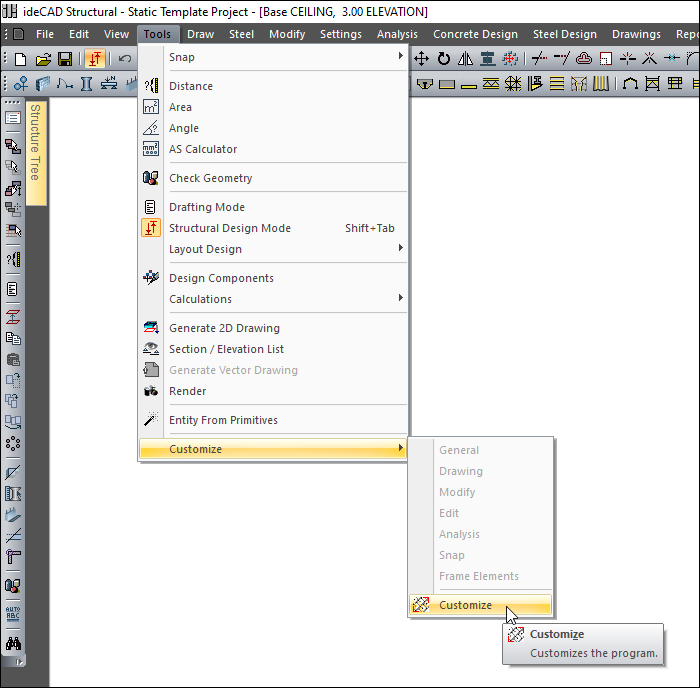Click the New file icon in toolbar
Image resolution: width=700 pixels, height=688 pixels.
pyautogui.click(x=20, y=59)
